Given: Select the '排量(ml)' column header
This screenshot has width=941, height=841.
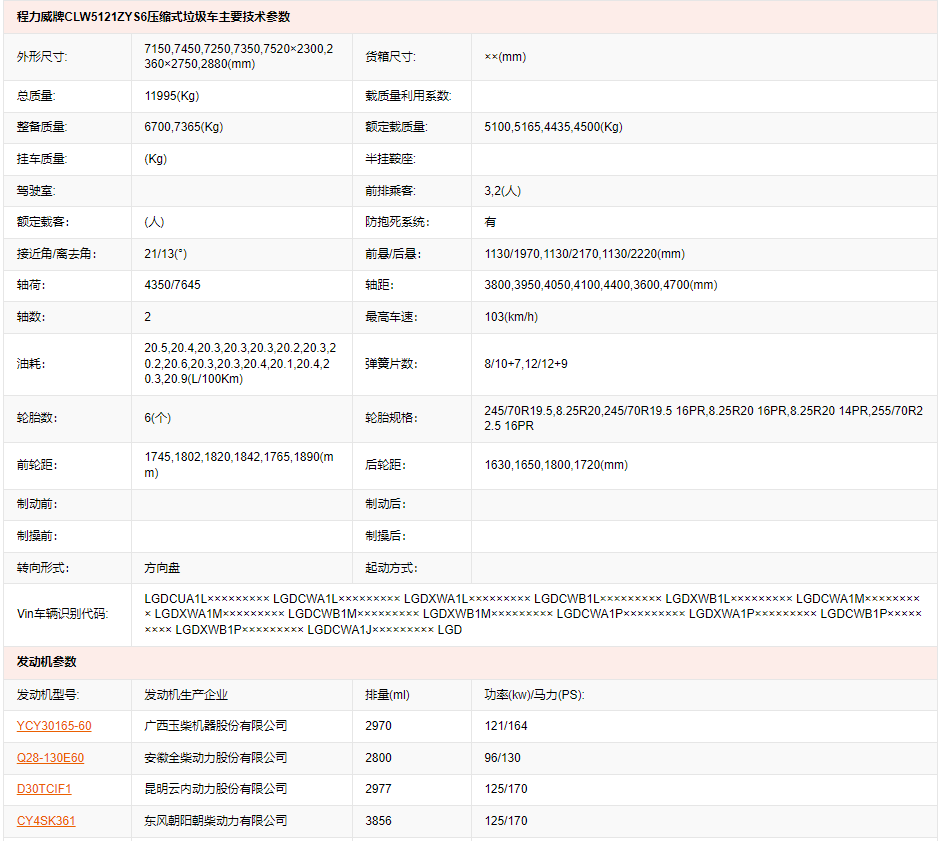Looking at the screenshot, I should 387,695.
